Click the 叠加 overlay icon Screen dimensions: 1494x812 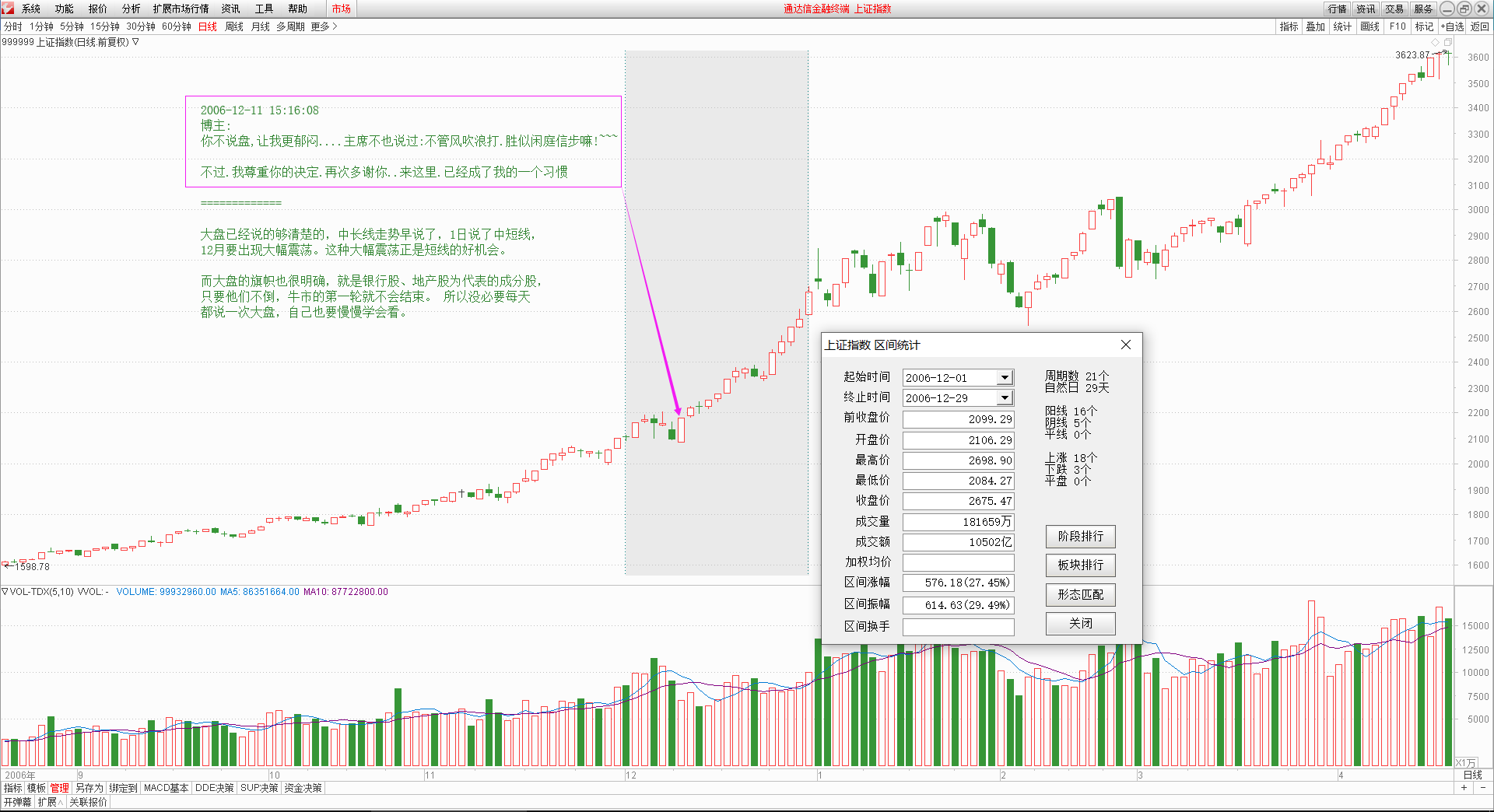1315,26
